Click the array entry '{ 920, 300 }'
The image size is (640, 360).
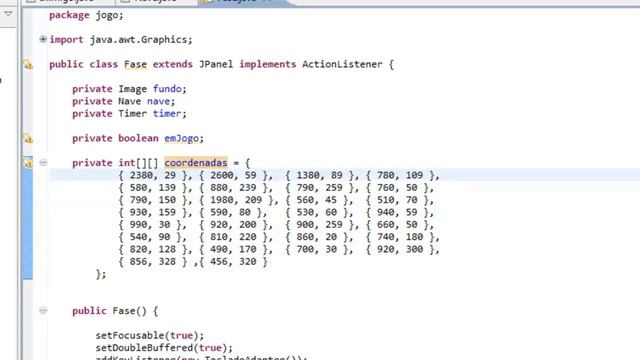(400, 249)
